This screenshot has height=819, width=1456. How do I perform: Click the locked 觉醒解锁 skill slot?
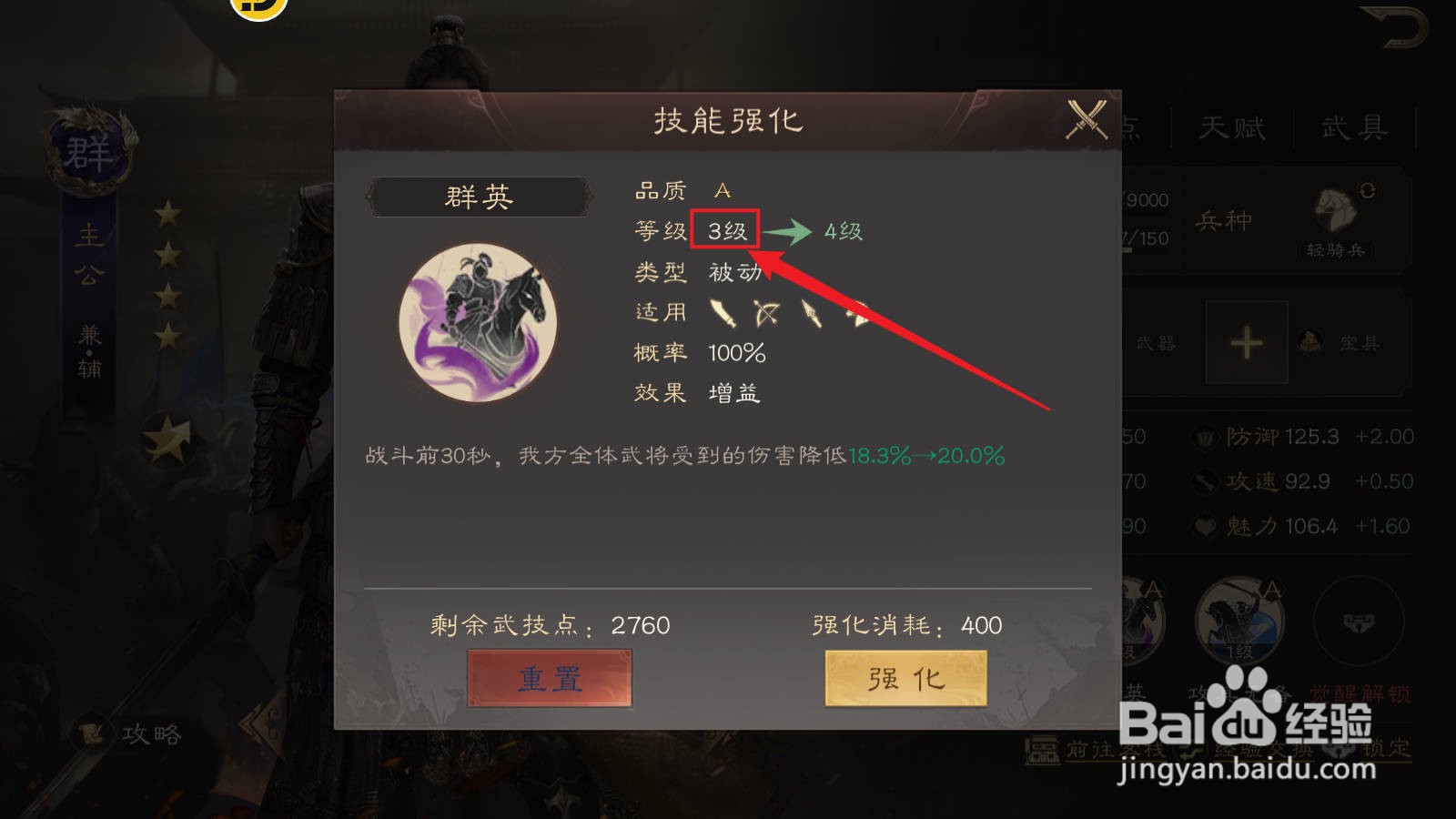click(x=1360, y=622)
